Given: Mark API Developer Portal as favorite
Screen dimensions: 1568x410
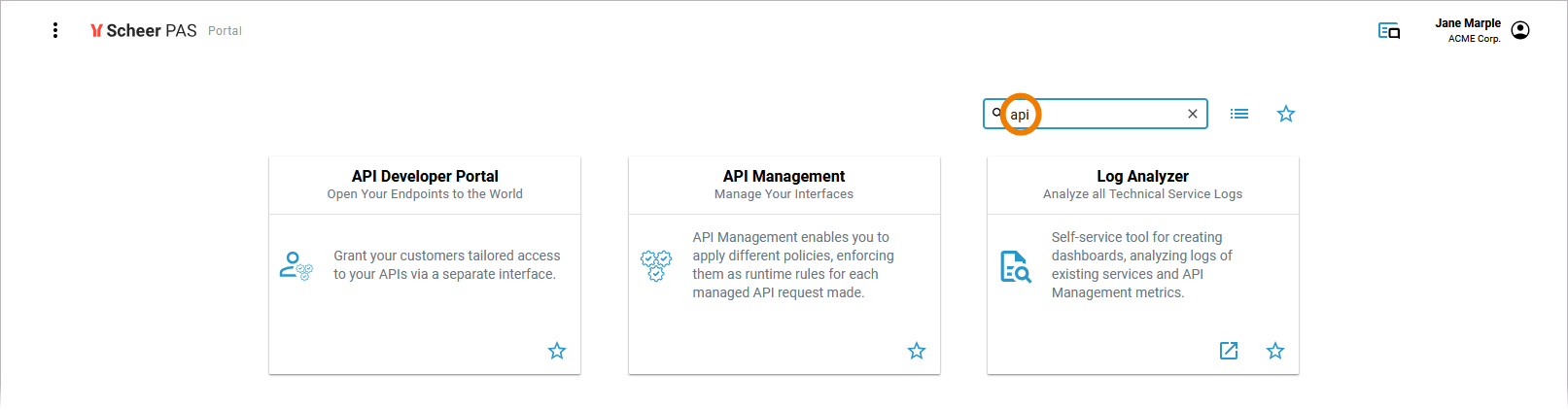Looking at the screenshot, I should click(557, 351).
